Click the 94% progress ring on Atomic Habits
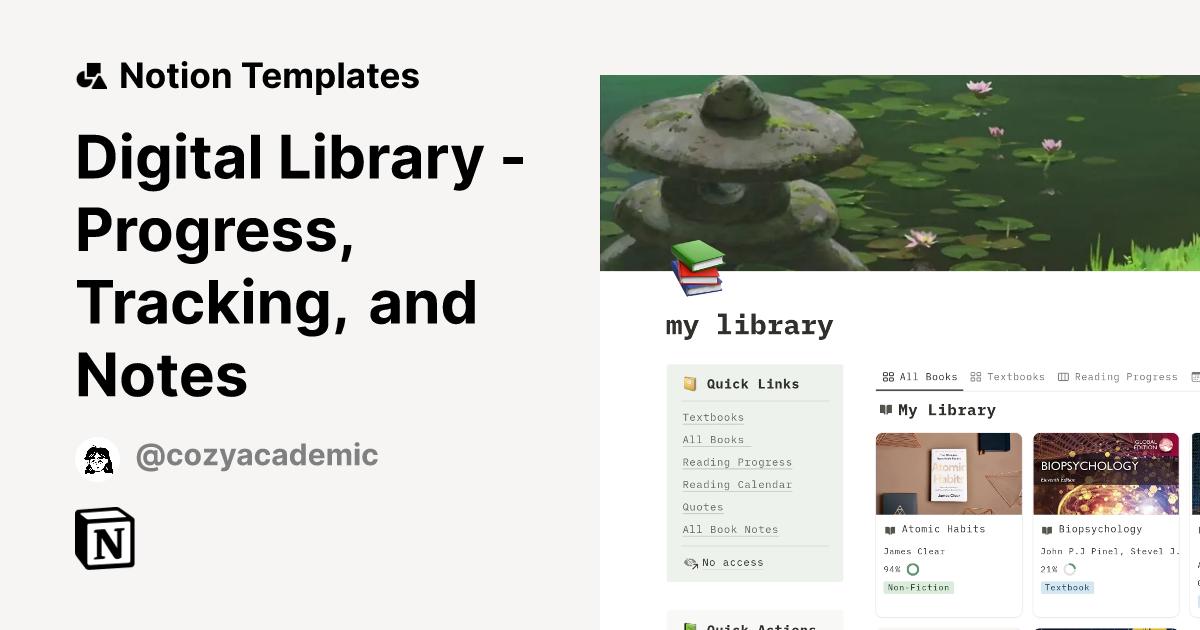The image size is (1200, 630). (x=911, y=569)
